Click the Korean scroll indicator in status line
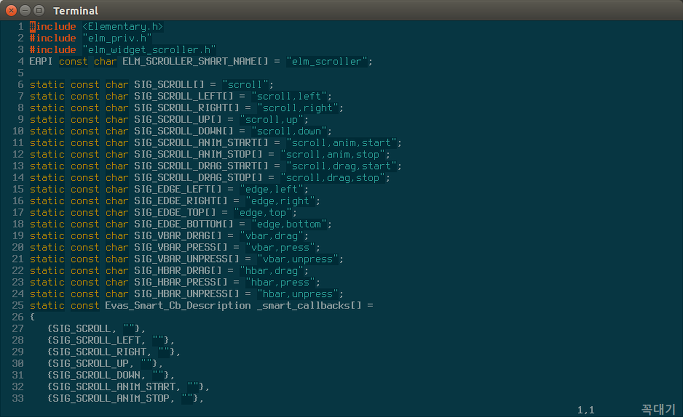The height and width of the screenshot is (417, 683). 658,410
